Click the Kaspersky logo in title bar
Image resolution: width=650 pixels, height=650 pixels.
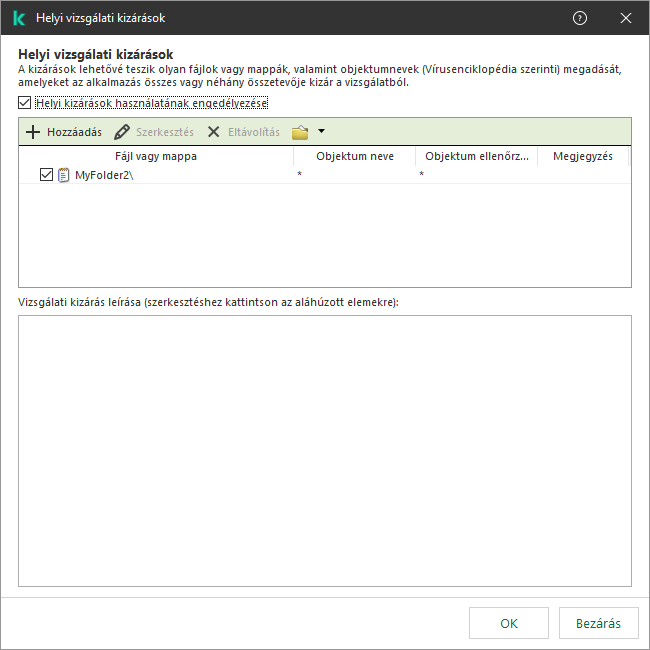tap(19, 18)
